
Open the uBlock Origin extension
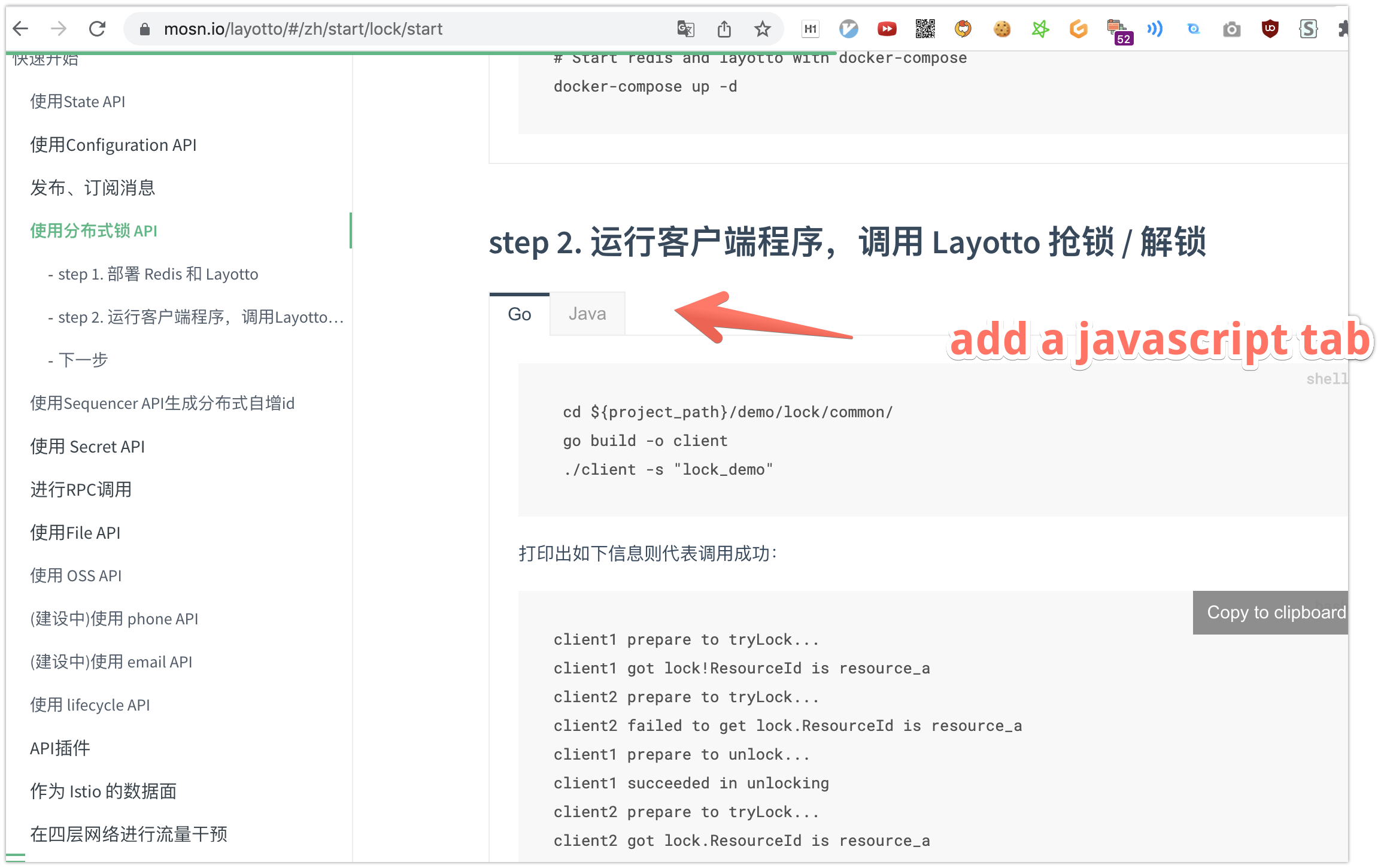click(1270, 28)
